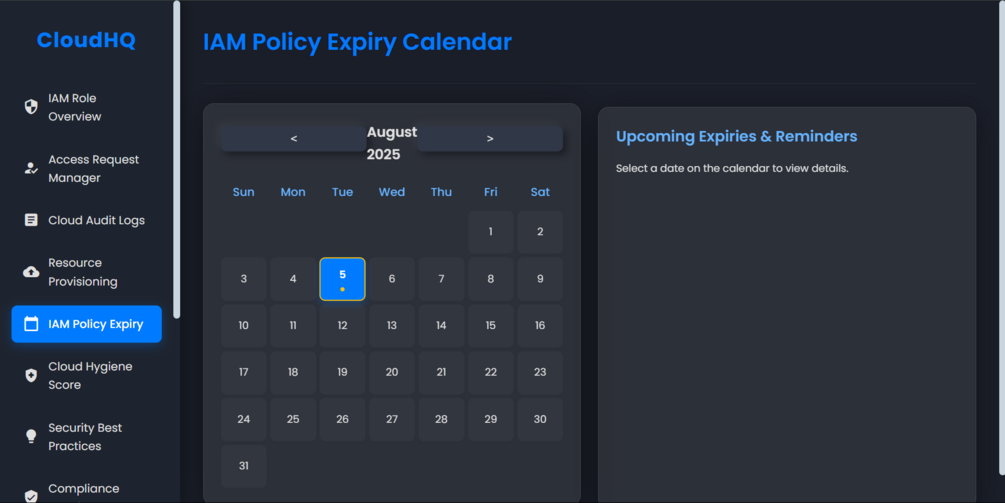
Task: Click the CloudHQ logo title
Action: pyautogui.click(x=86, y=41)
